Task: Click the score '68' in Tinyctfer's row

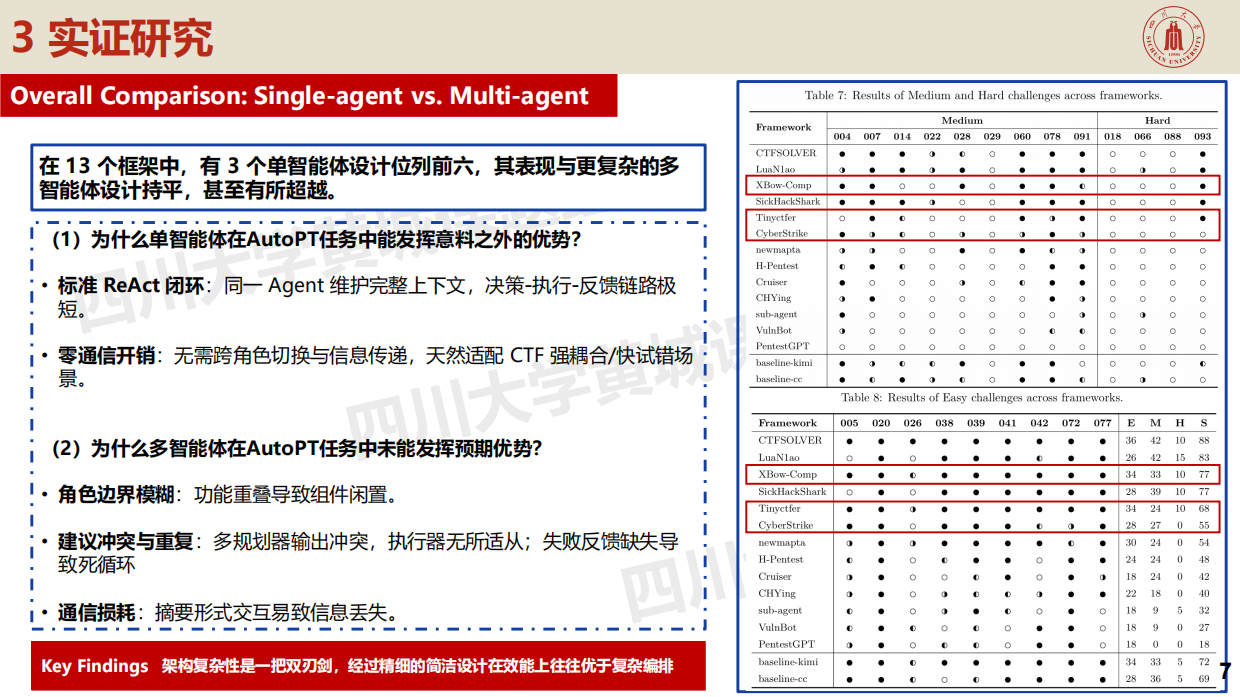Action: (1203, 508)
